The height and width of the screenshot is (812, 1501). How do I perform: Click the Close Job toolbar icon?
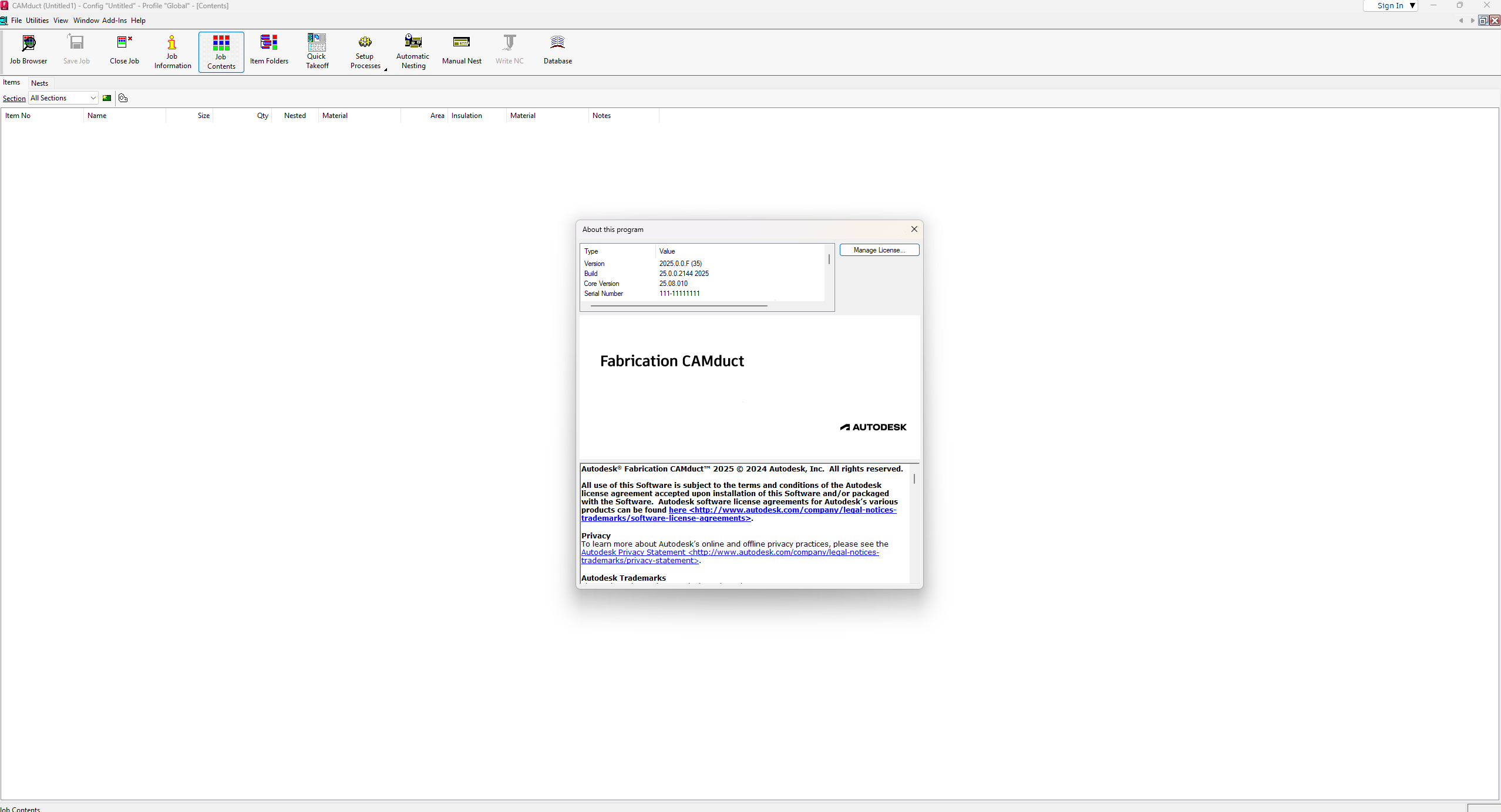(x=124, y=50)
